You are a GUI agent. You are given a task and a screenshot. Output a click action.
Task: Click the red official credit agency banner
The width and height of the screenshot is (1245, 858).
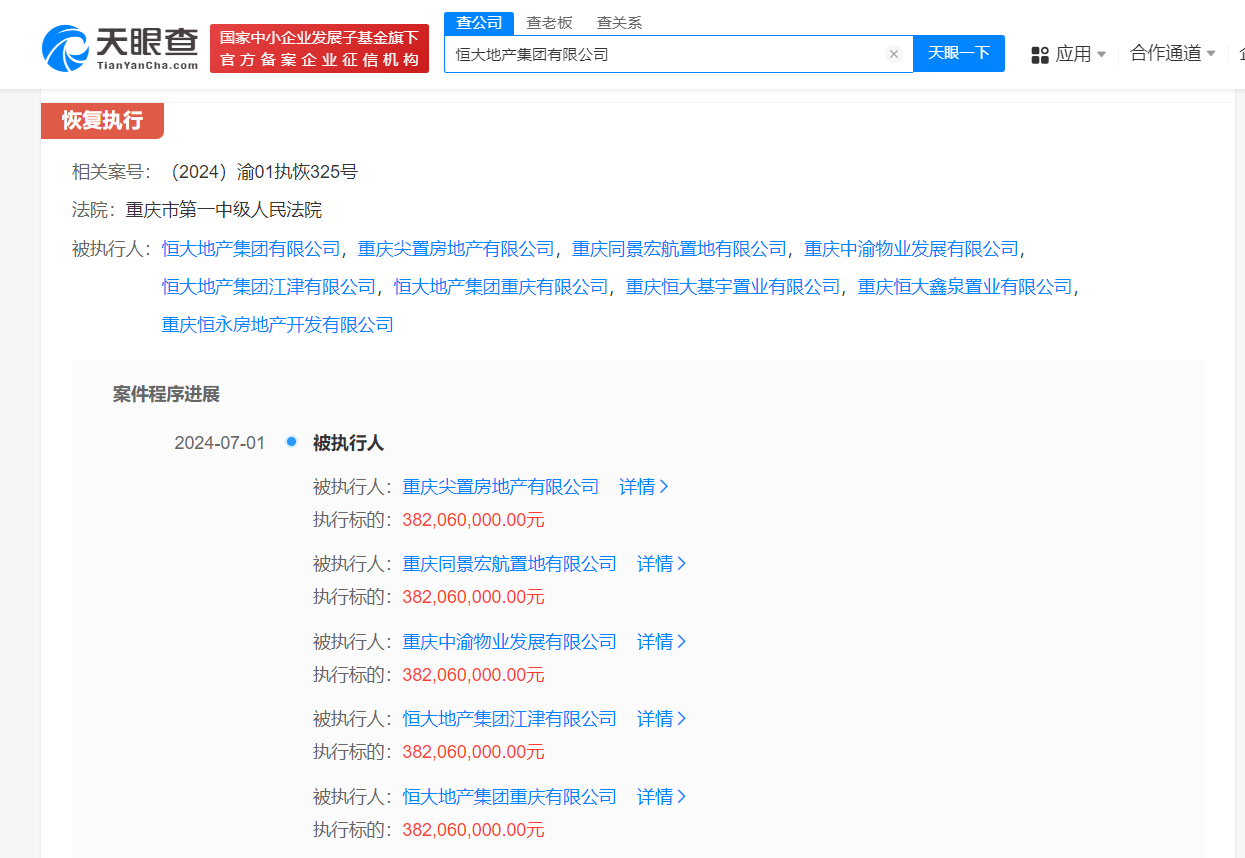319,48
